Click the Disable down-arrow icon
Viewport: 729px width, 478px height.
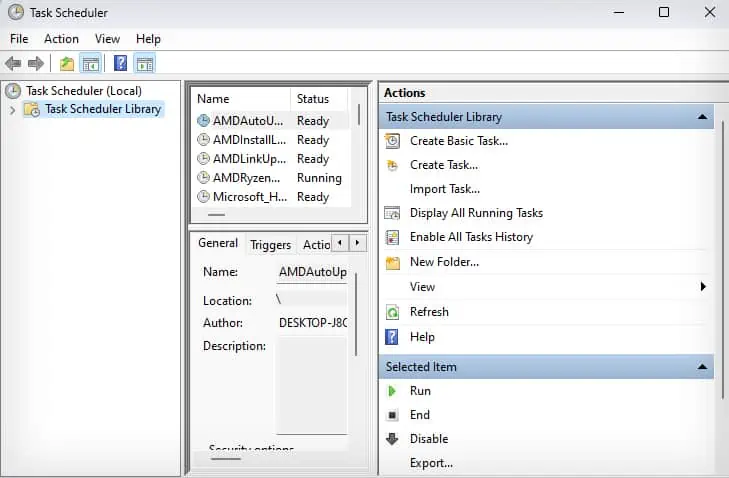click(392, 438)
